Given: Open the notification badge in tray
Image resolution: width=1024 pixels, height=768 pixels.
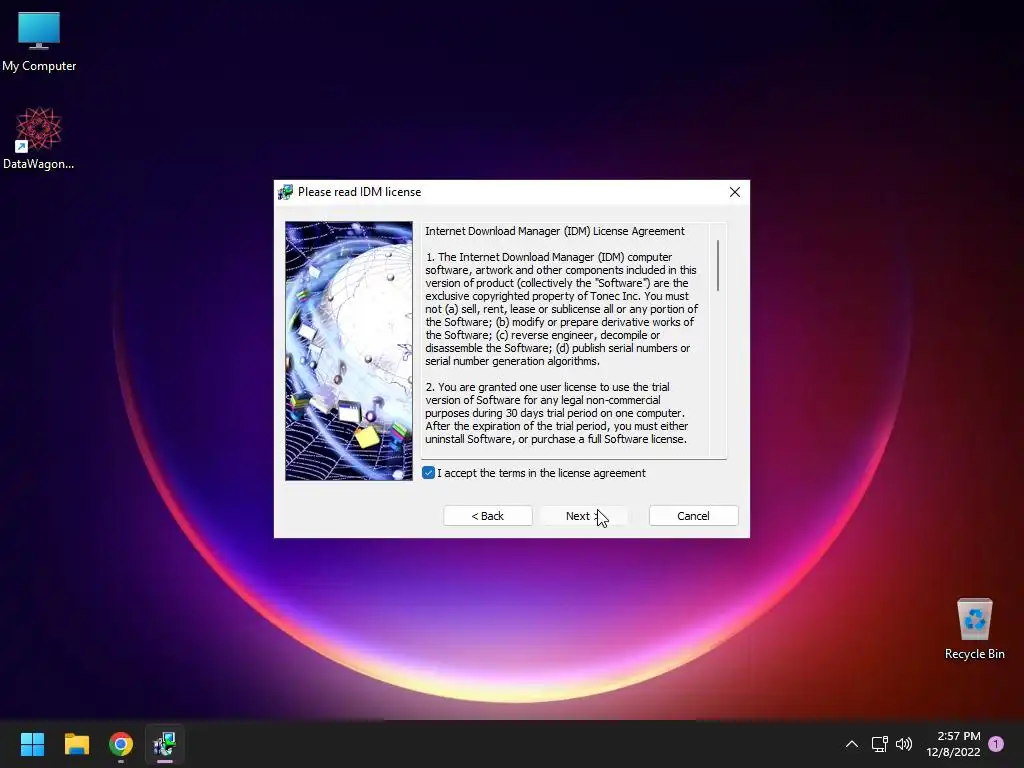Looking at the screenshot, I should [x=996, y=744].
